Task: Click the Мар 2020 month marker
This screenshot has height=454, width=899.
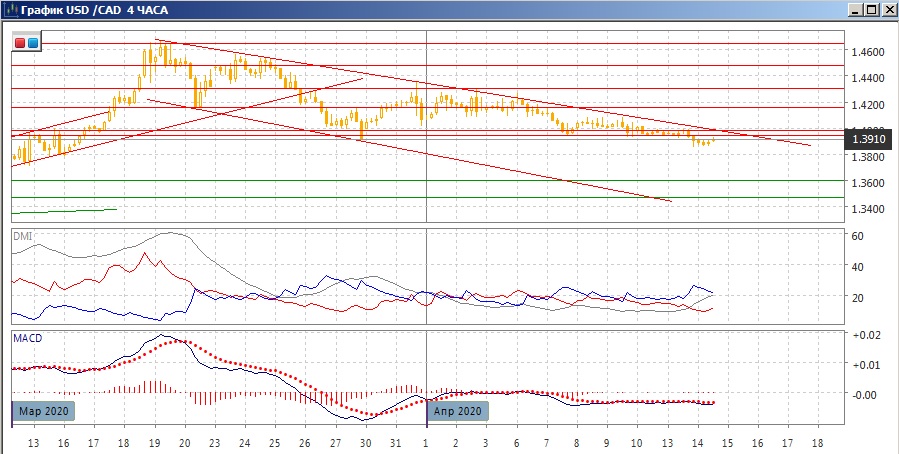Action: coord(44,411)
